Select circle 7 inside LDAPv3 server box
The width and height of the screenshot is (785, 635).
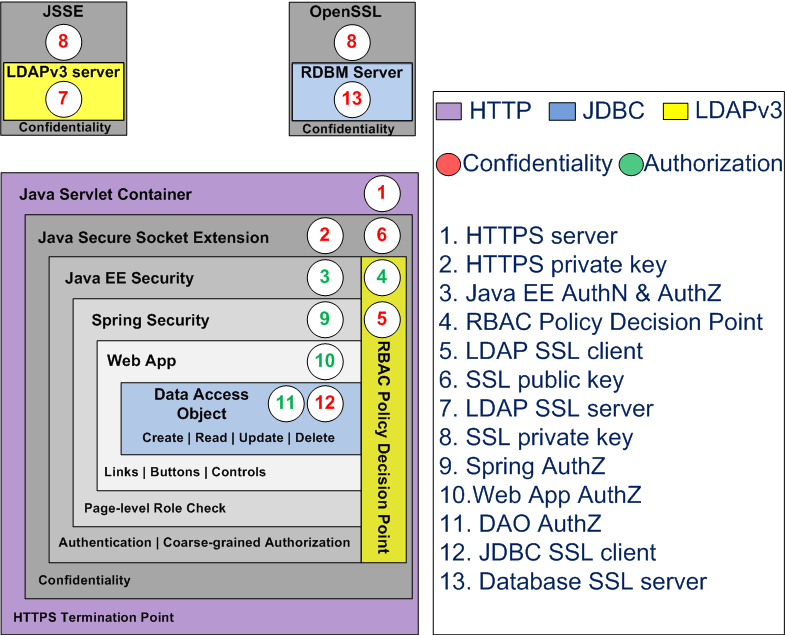pyautogui.click(x=64, y=98)
